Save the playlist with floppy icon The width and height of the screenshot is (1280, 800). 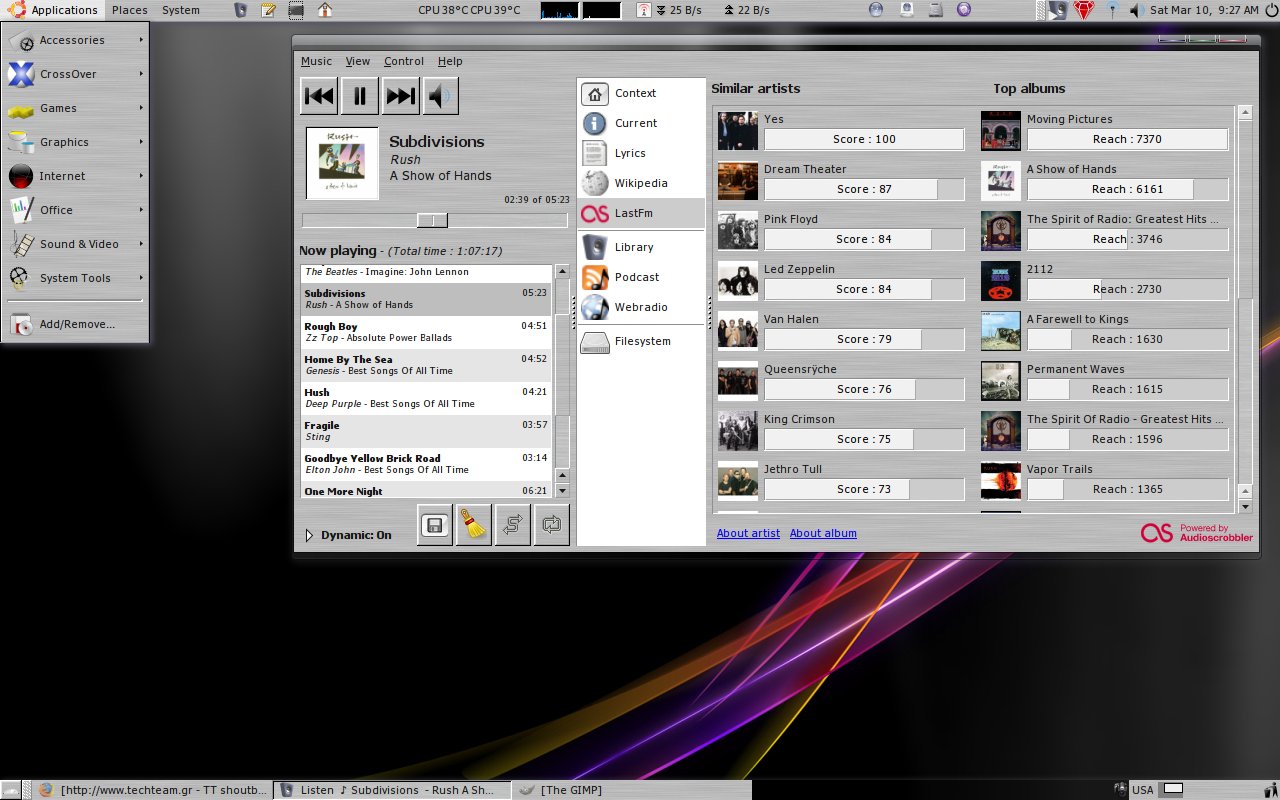435,525
